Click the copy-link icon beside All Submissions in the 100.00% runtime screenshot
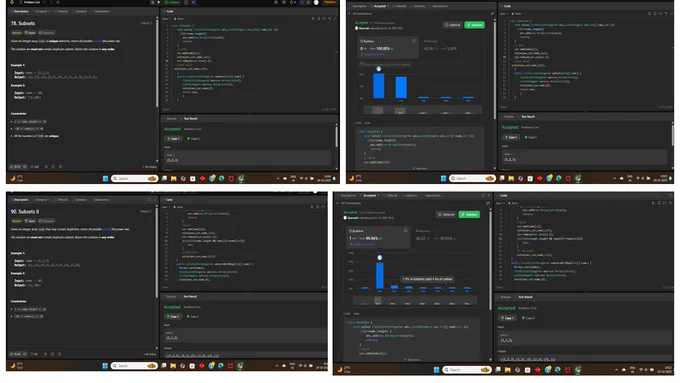The width and height of the screenshot is (680, 383). click(x=492, y=13)
